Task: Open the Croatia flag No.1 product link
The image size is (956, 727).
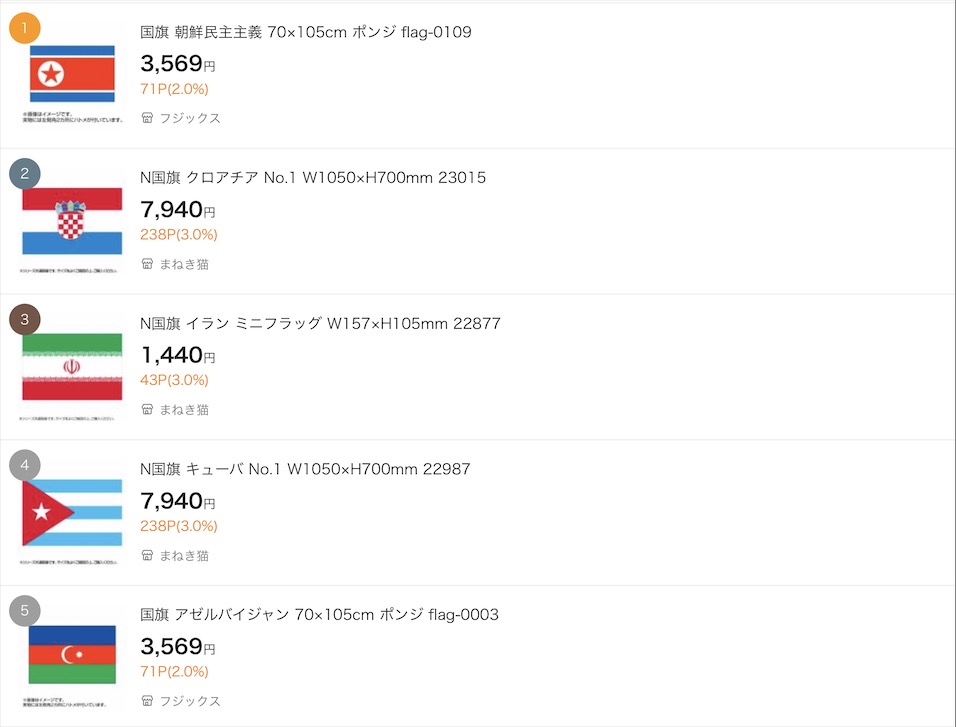Action: point(312,178)
